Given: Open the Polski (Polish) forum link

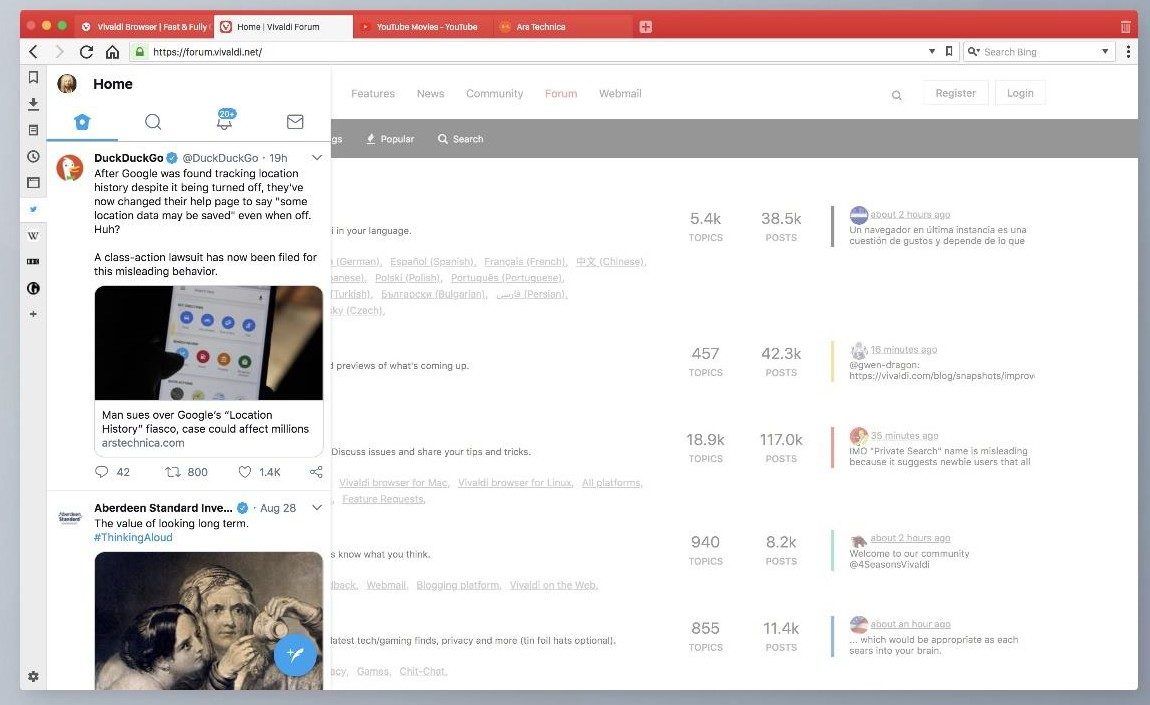Looking at the screenshot, I should point(408,278).
